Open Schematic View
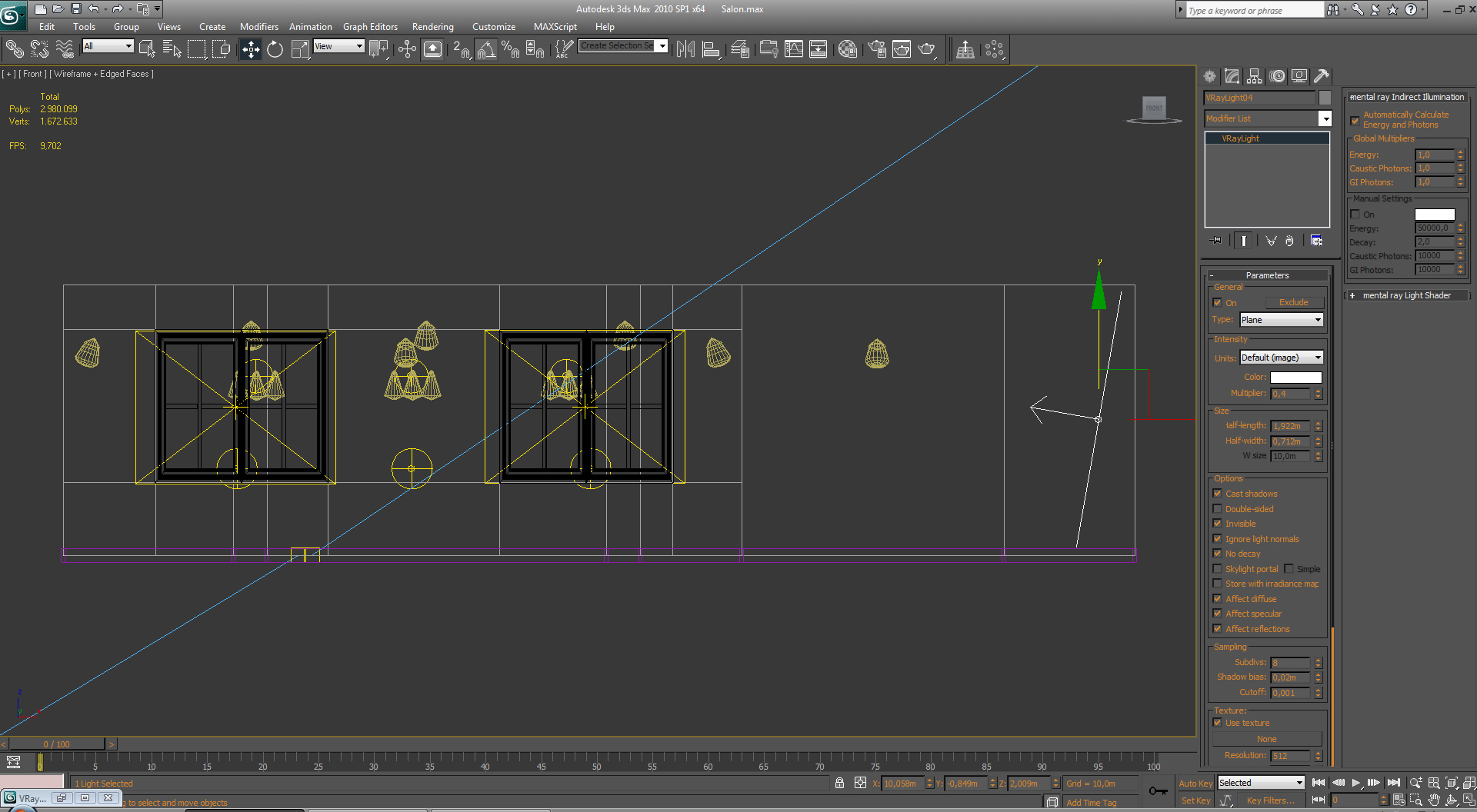The height and width of the screenshot is (812, 1477). coord(818,49)
